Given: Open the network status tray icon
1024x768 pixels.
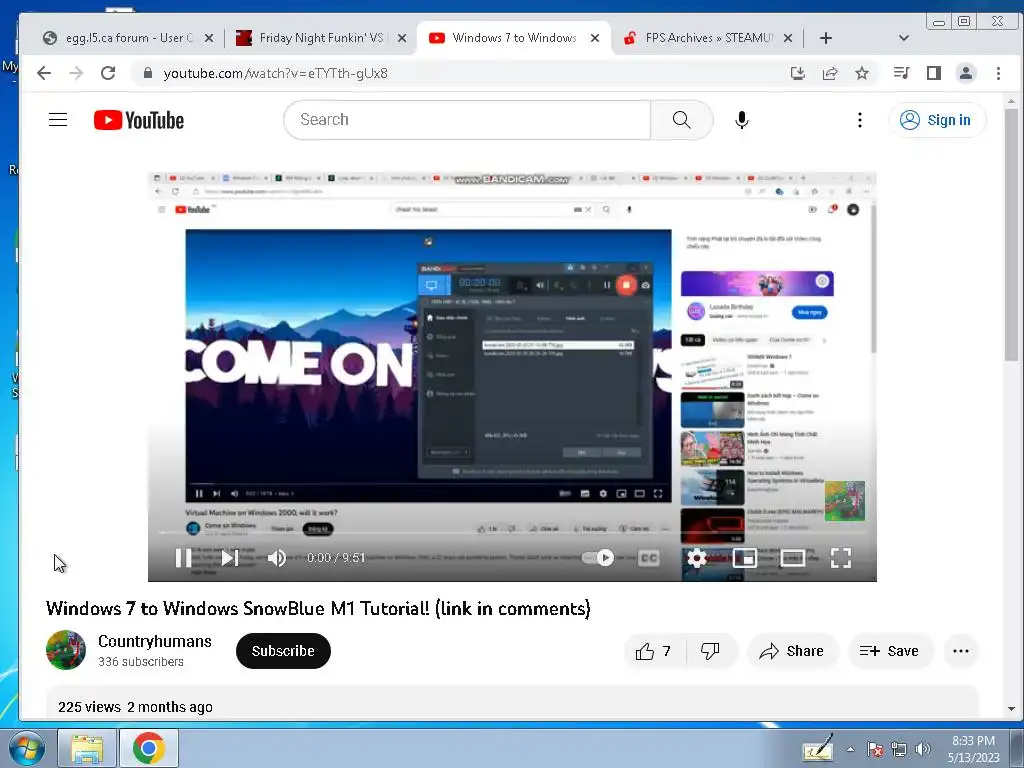Looking at the screenshot, I should click(x=899, y=749).
